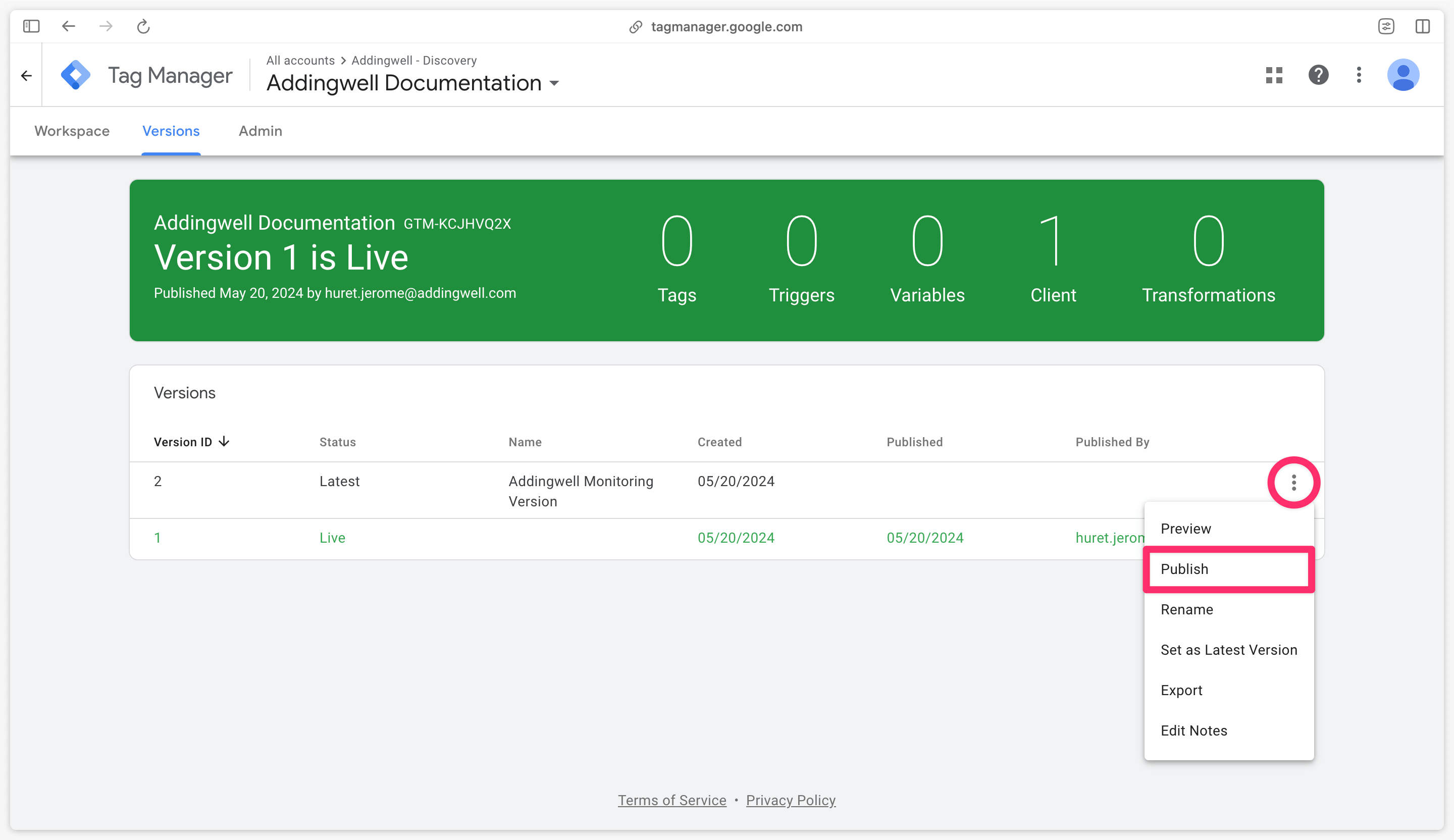Open version 2 row actions menu
The width and height of the screenshot is (1454, 840).
tap(1293, 482)
